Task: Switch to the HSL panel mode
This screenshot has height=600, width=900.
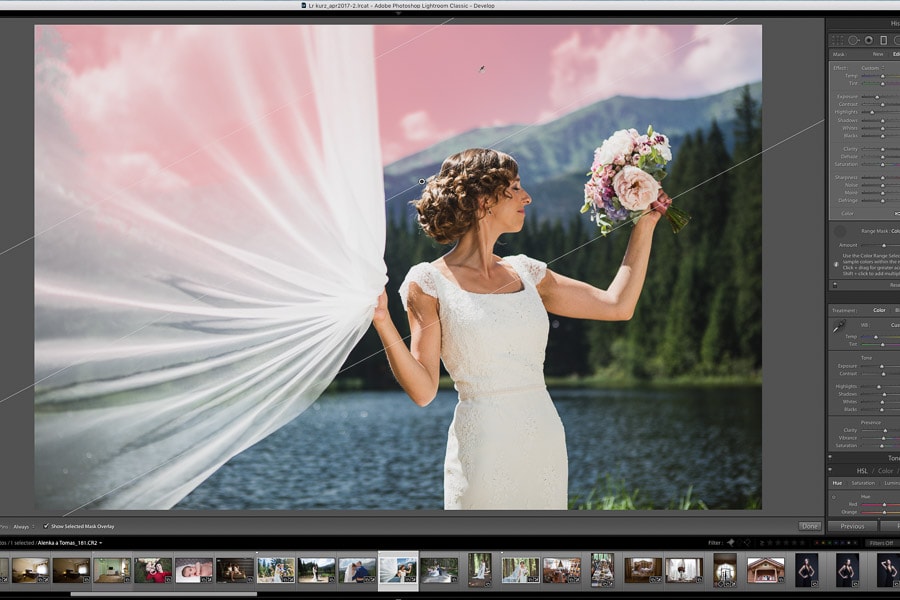Action: click(x=862, y=471)
